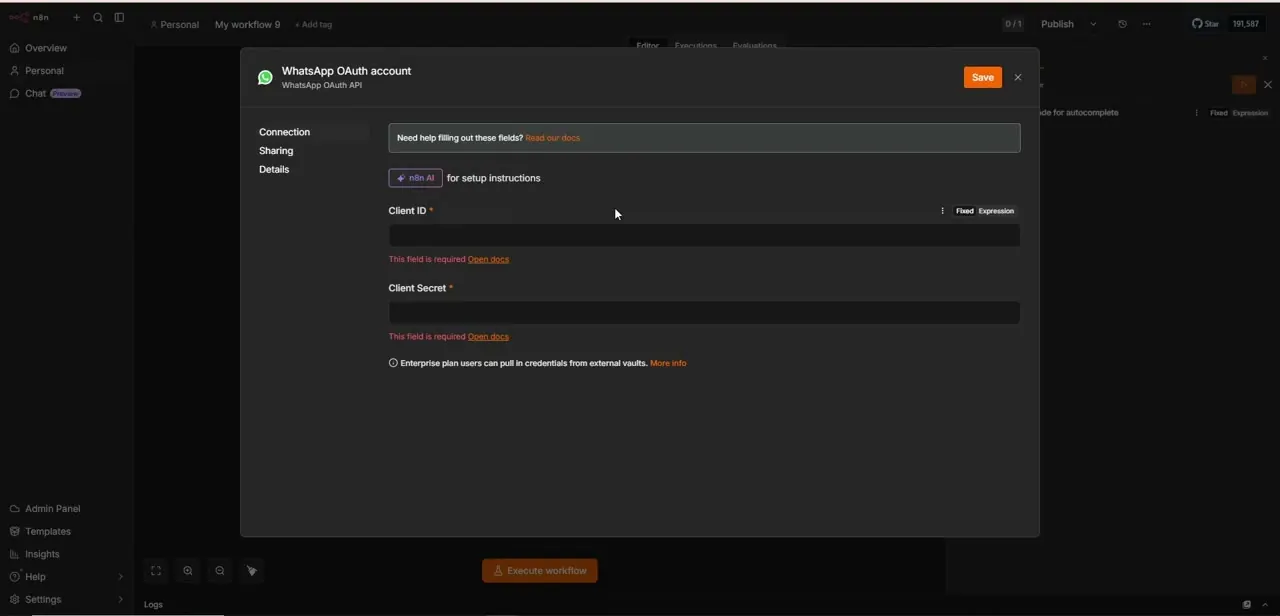Set Client ID mode to Fixed
1280x616 pixels.
tap(964, 211)
